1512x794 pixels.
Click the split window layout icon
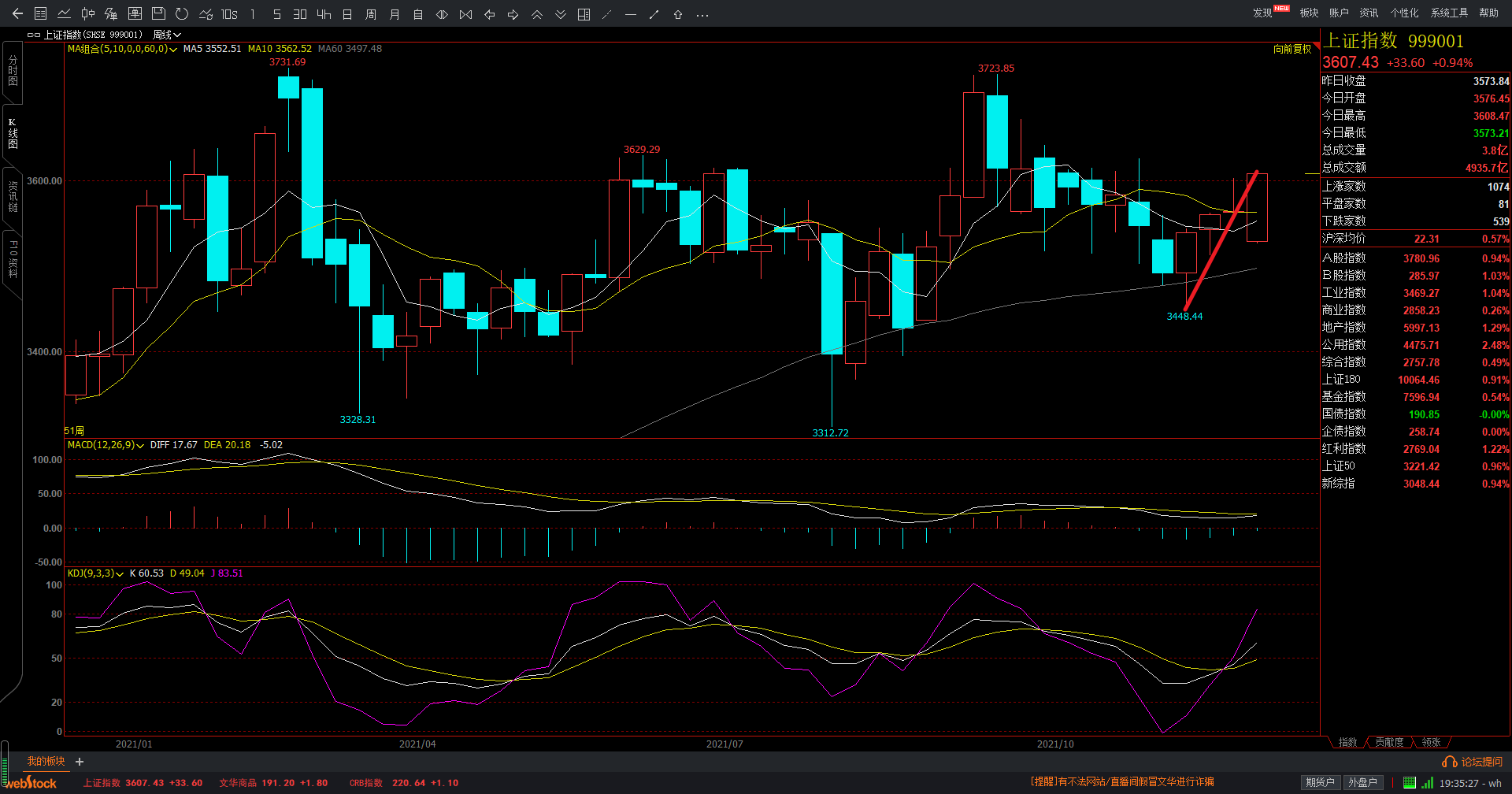coord(584,14)
